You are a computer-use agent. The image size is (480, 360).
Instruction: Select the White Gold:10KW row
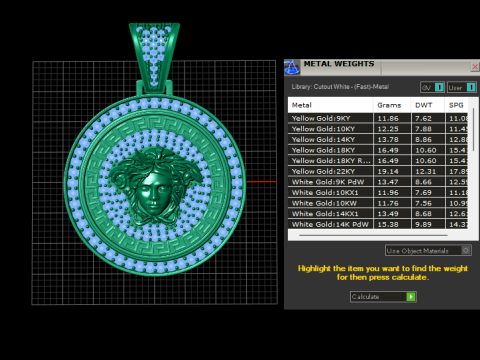(378, 203)
